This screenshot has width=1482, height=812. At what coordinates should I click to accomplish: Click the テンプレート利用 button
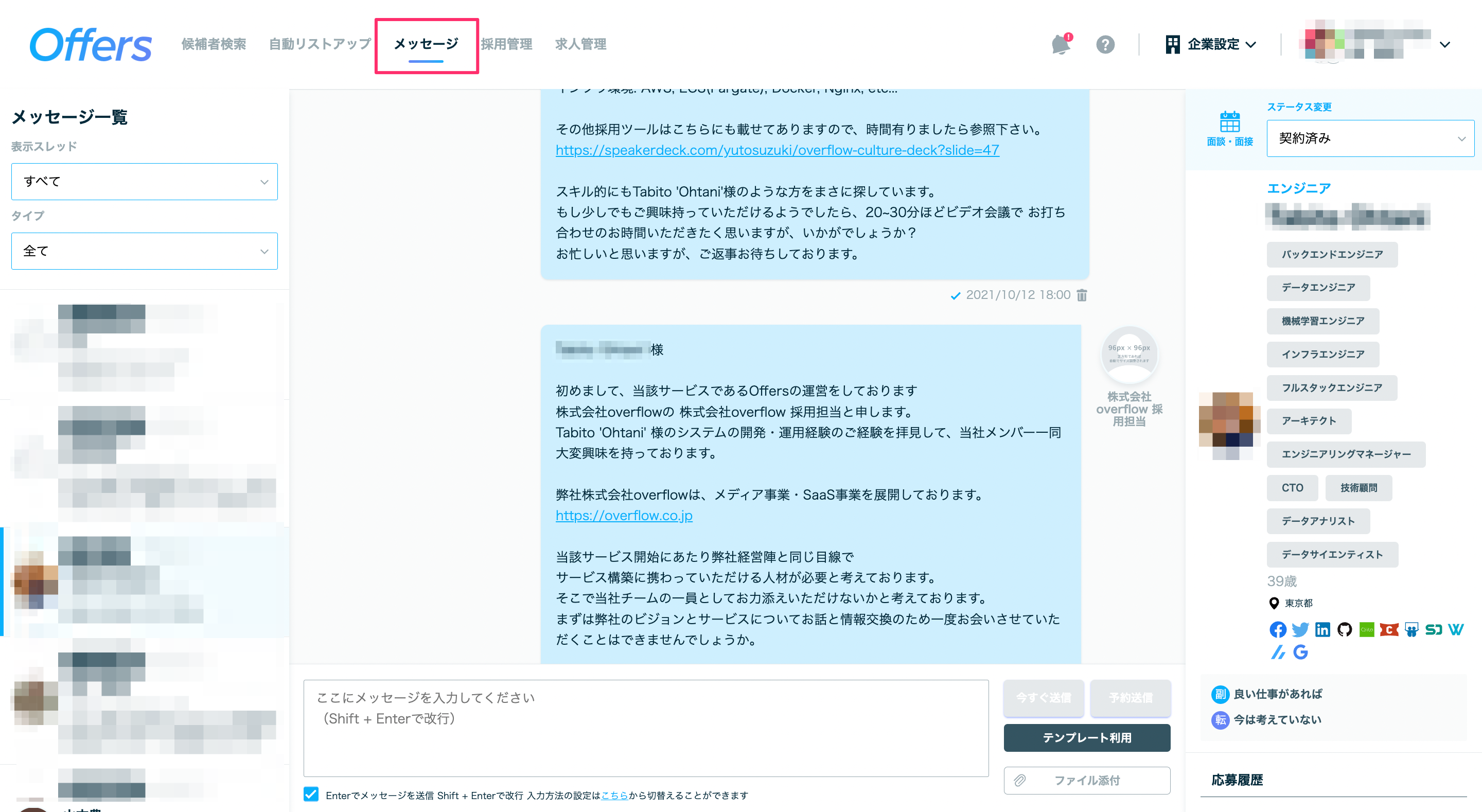(1087, 738)
